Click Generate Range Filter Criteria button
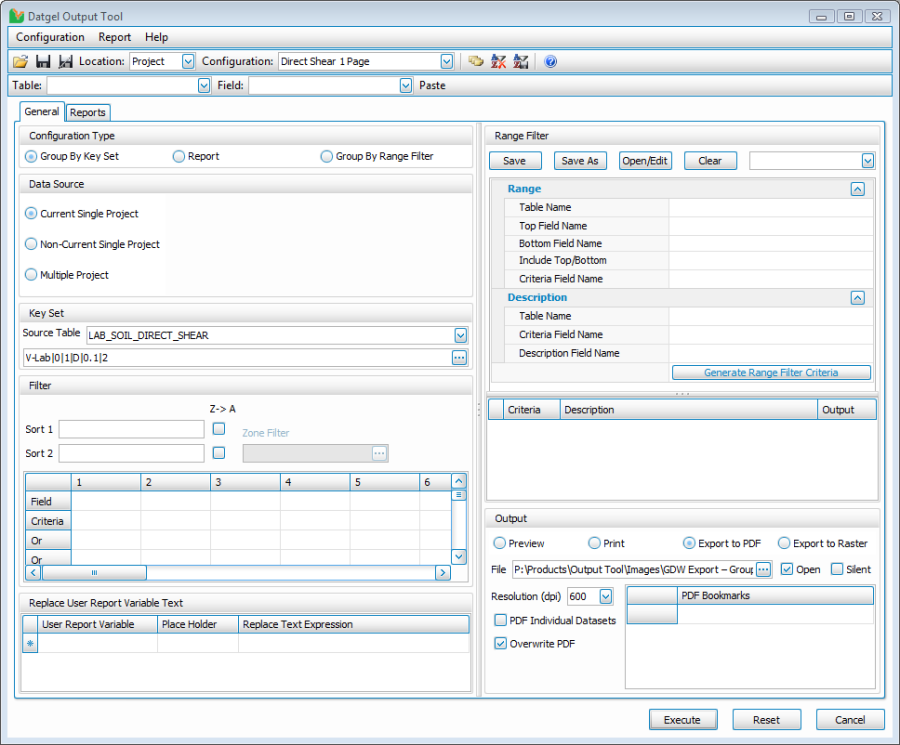This screenshot has width=900, height=745. pyautogui.click(x=771, y=373)
